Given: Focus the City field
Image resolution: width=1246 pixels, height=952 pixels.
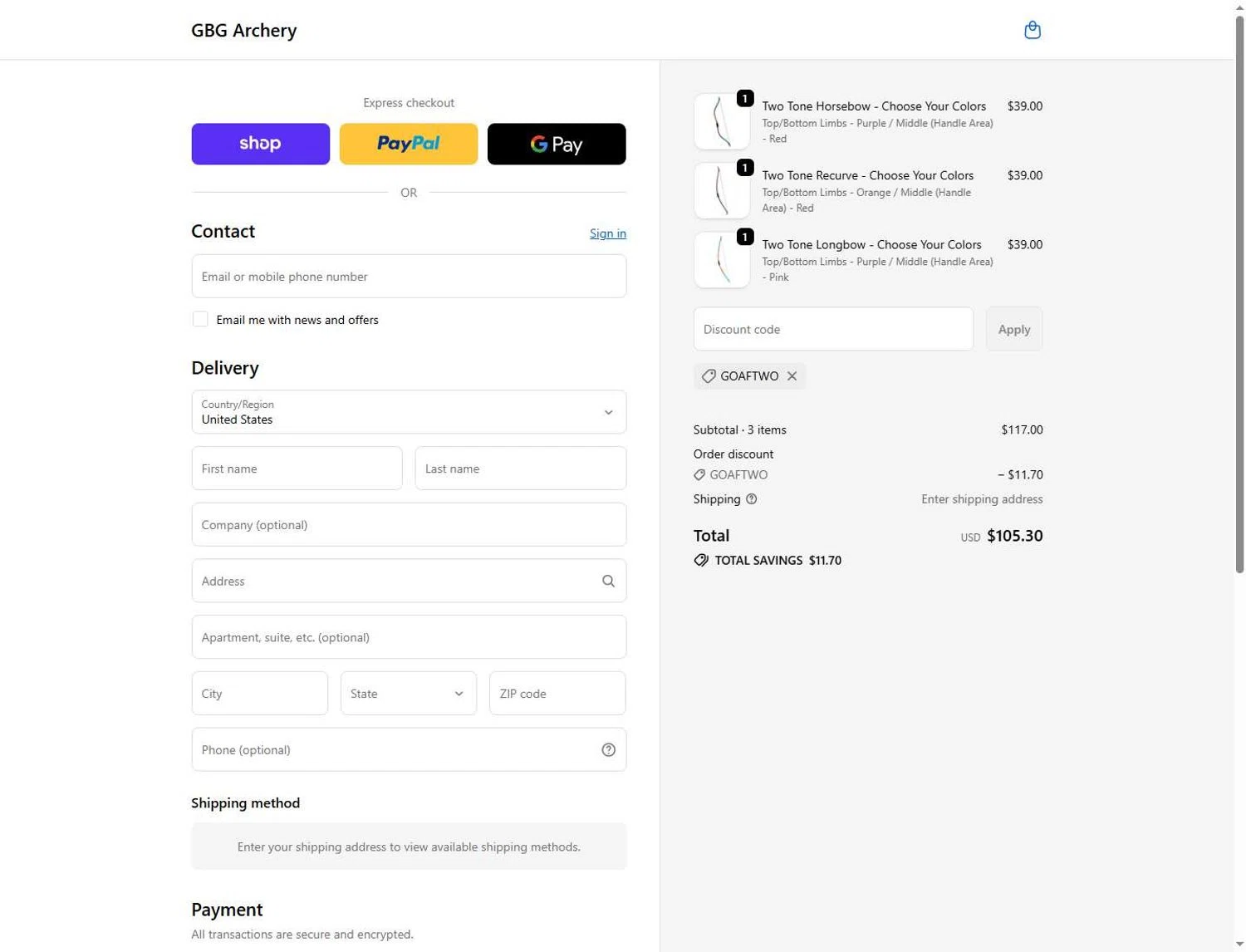Looking at the screenshot, I should tap(260, 694).
